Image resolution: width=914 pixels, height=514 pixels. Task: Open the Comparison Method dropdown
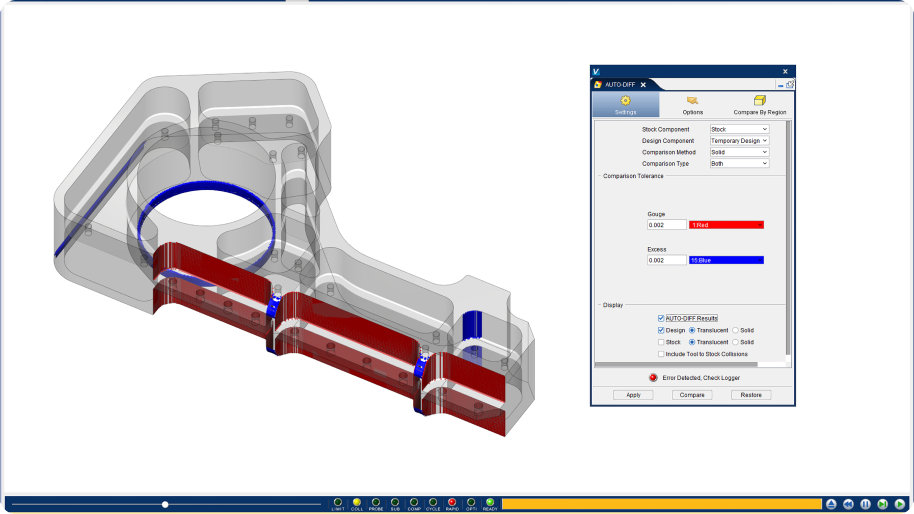click(x=739, y=152)
